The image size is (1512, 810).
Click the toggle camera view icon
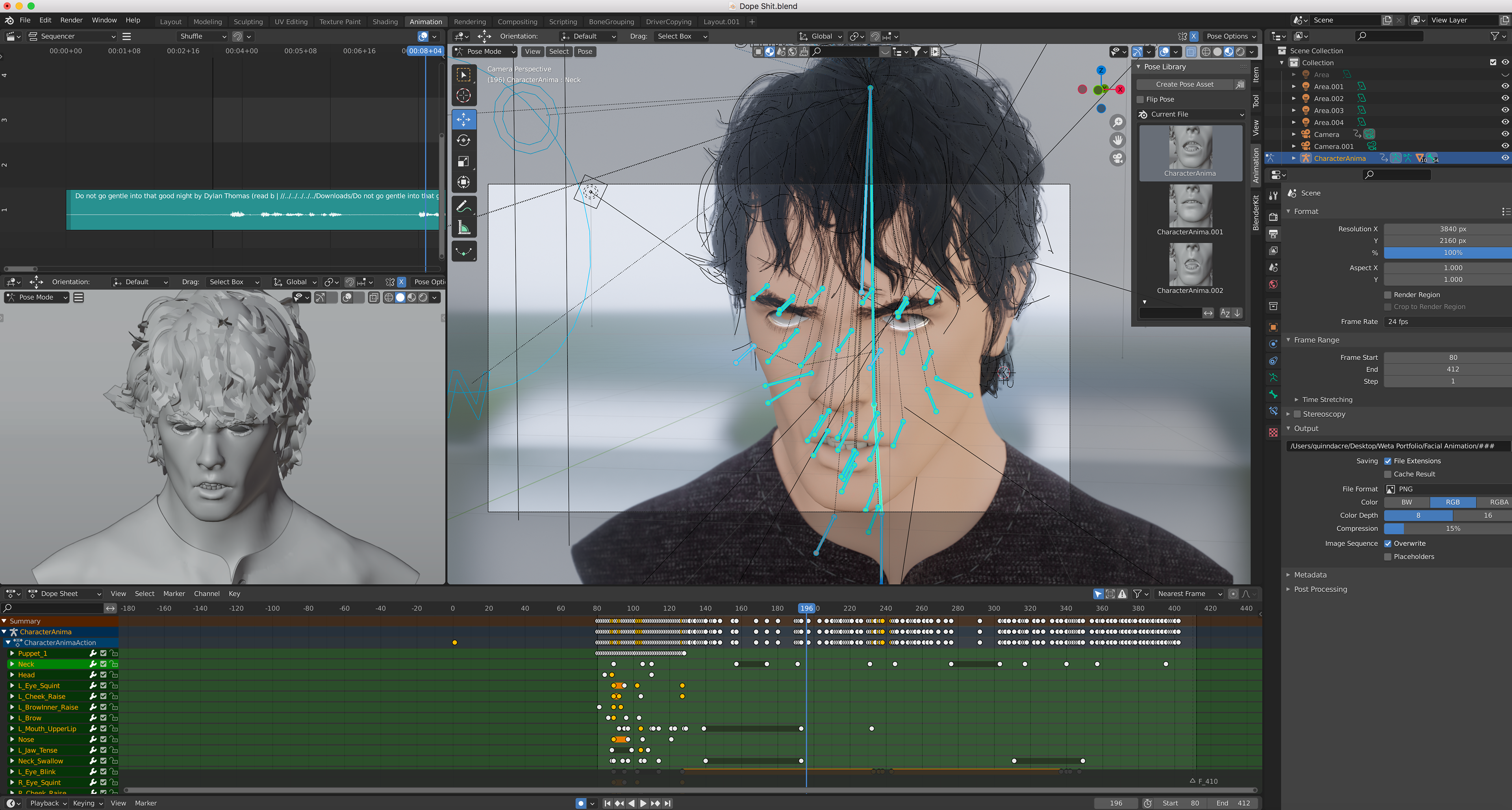tap(1117, 159)
